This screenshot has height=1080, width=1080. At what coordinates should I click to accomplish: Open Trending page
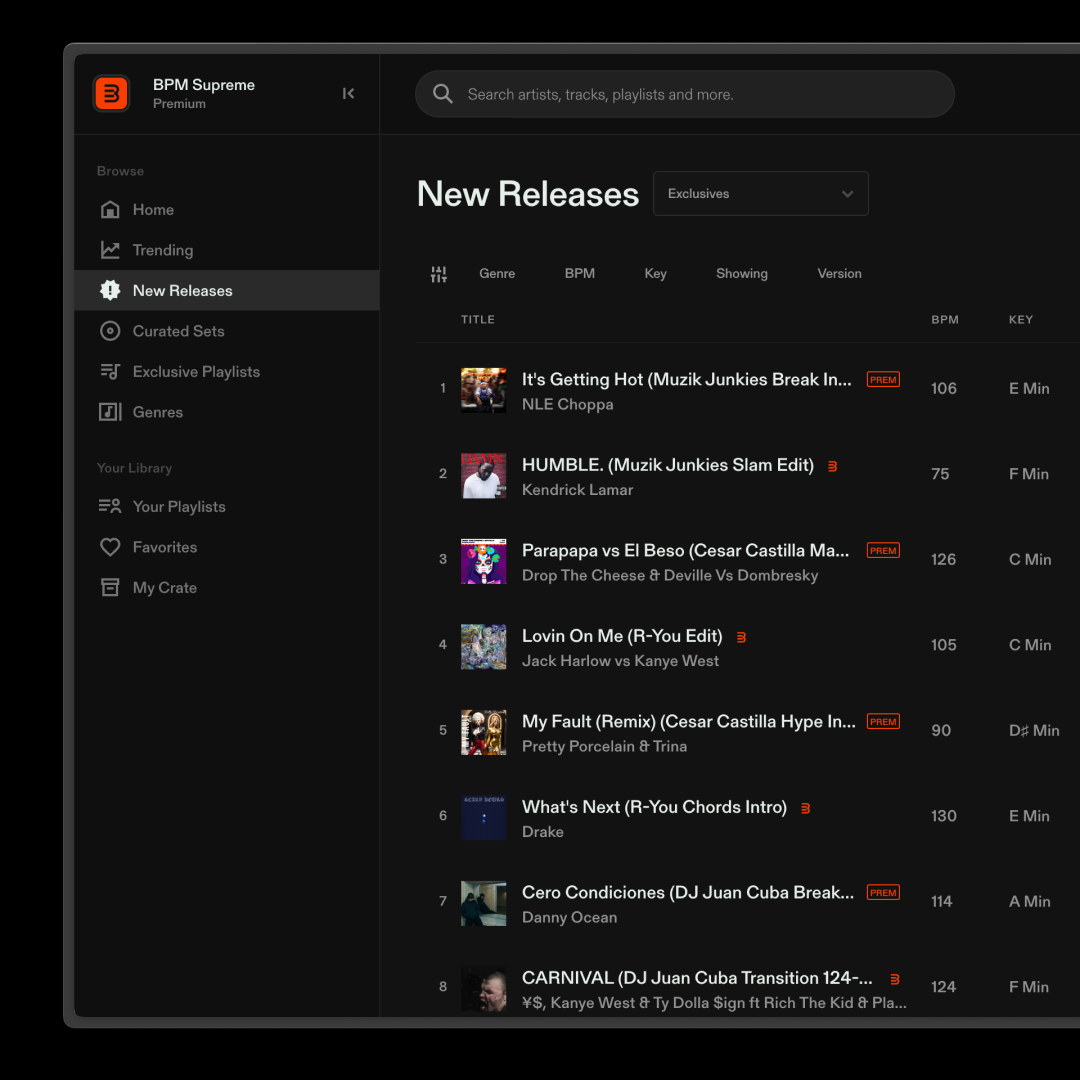coord(227,250)
